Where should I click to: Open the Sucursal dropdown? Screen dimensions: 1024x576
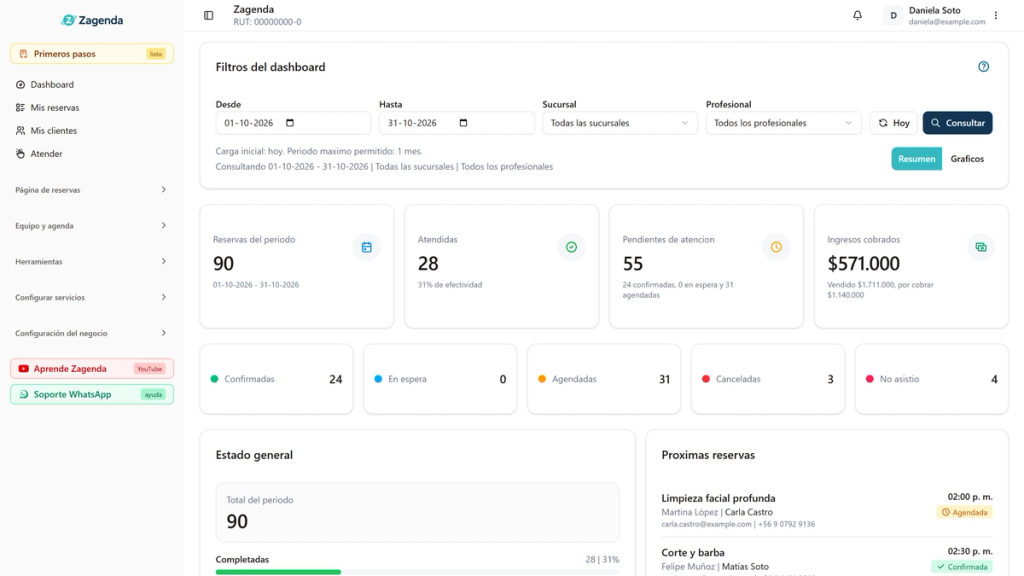click(620, 123)
